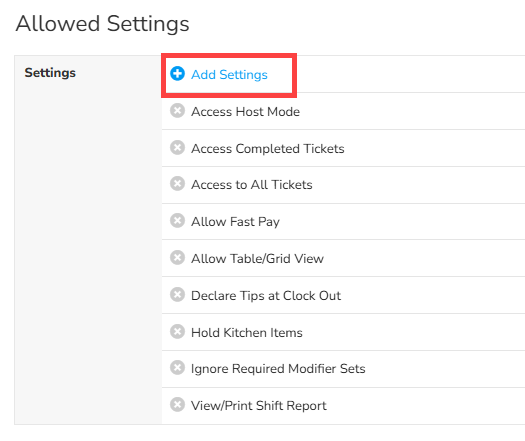Open the Add Settings link
The image size is (525, 441).
click(x=229, y=75)
